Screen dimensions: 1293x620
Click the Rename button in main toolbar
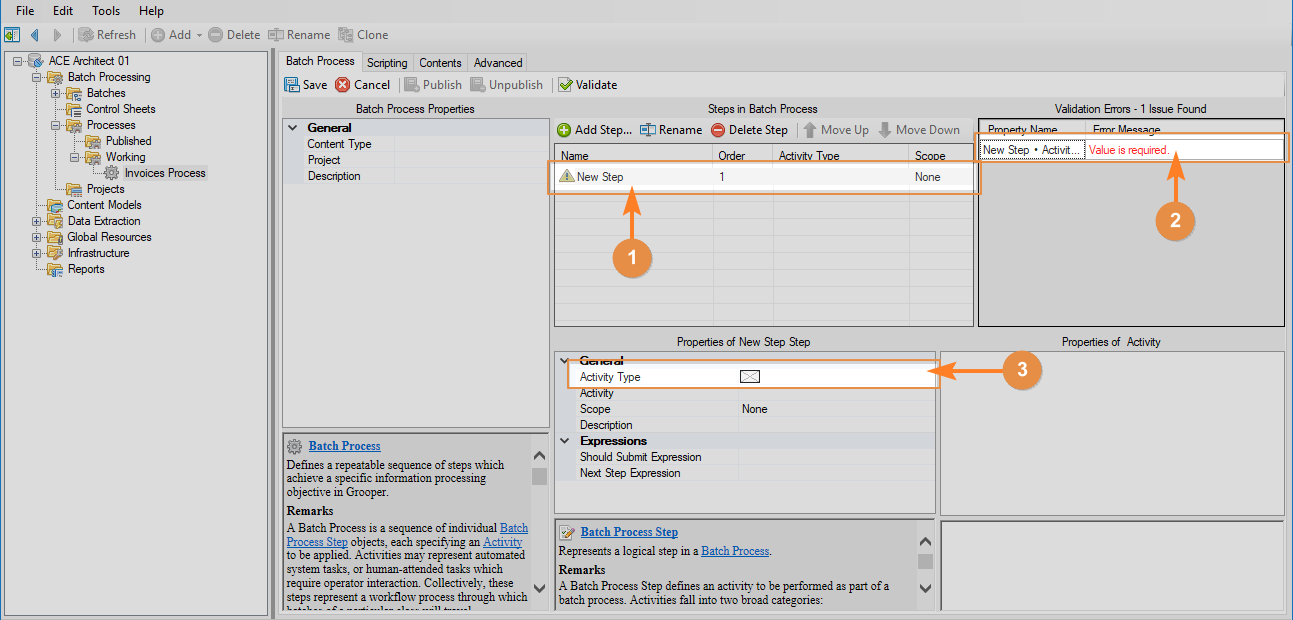point(299,35)
